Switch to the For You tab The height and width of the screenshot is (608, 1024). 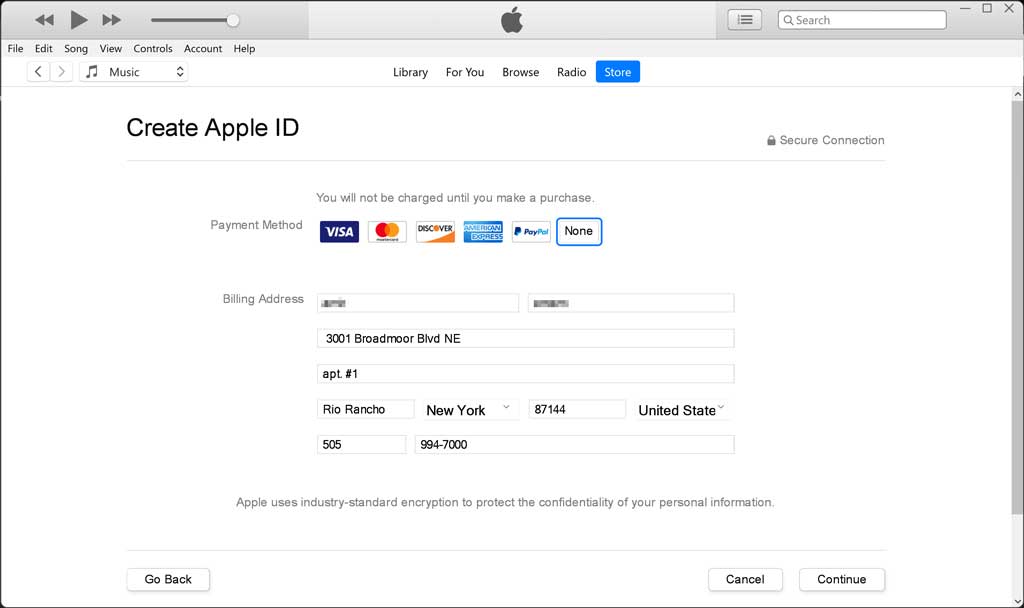click(x=465, y=72)
